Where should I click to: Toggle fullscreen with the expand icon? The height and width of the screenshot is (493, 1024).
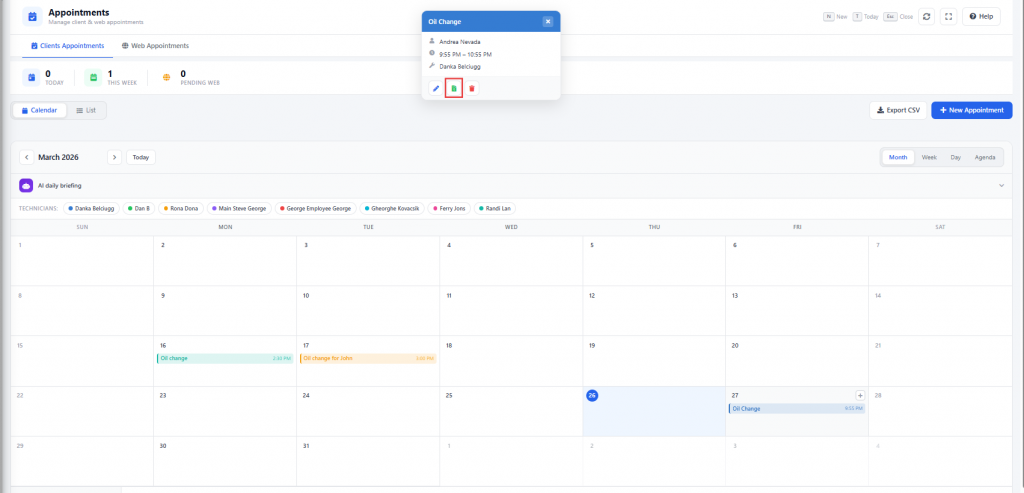(948, 16)
